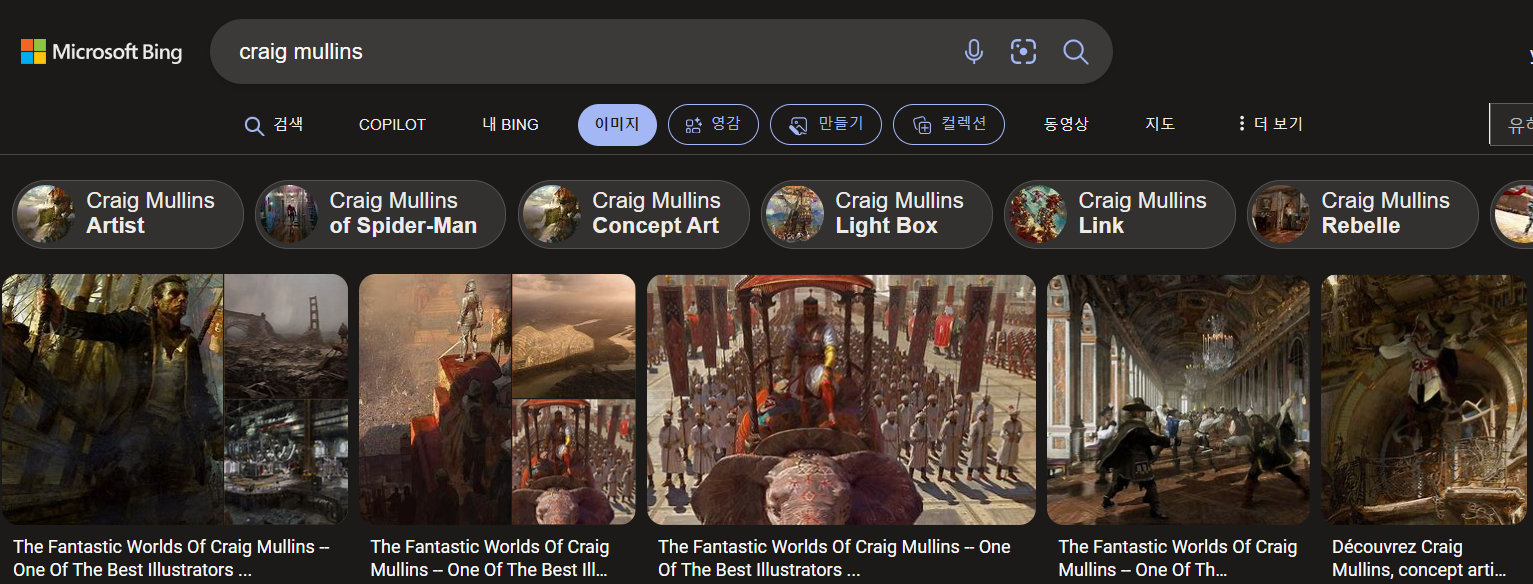Select the Craig Mullins Artist suggestion chip
Screen dimensions: 1533x584
pyautogui.click(x=128, y=214)
